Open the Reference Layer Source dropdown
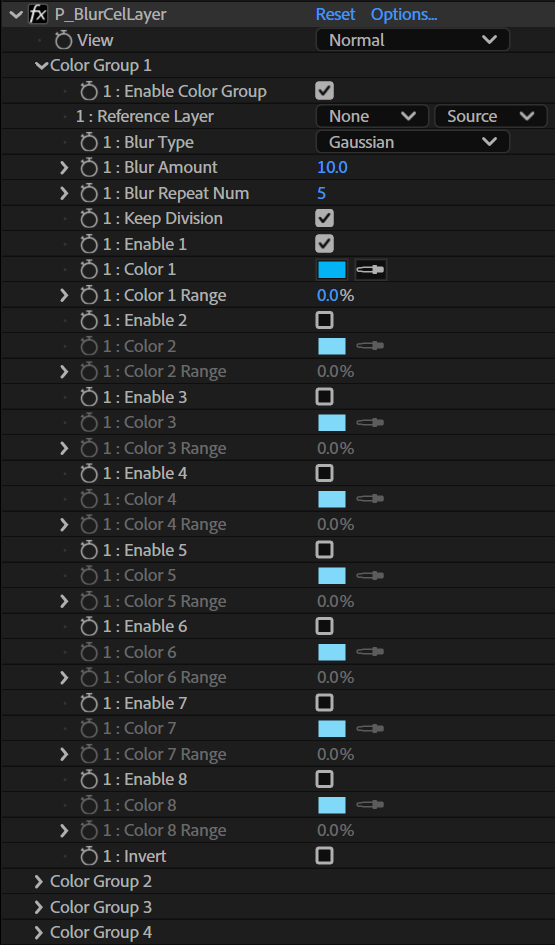555x945 pixels. click(491, 116)
